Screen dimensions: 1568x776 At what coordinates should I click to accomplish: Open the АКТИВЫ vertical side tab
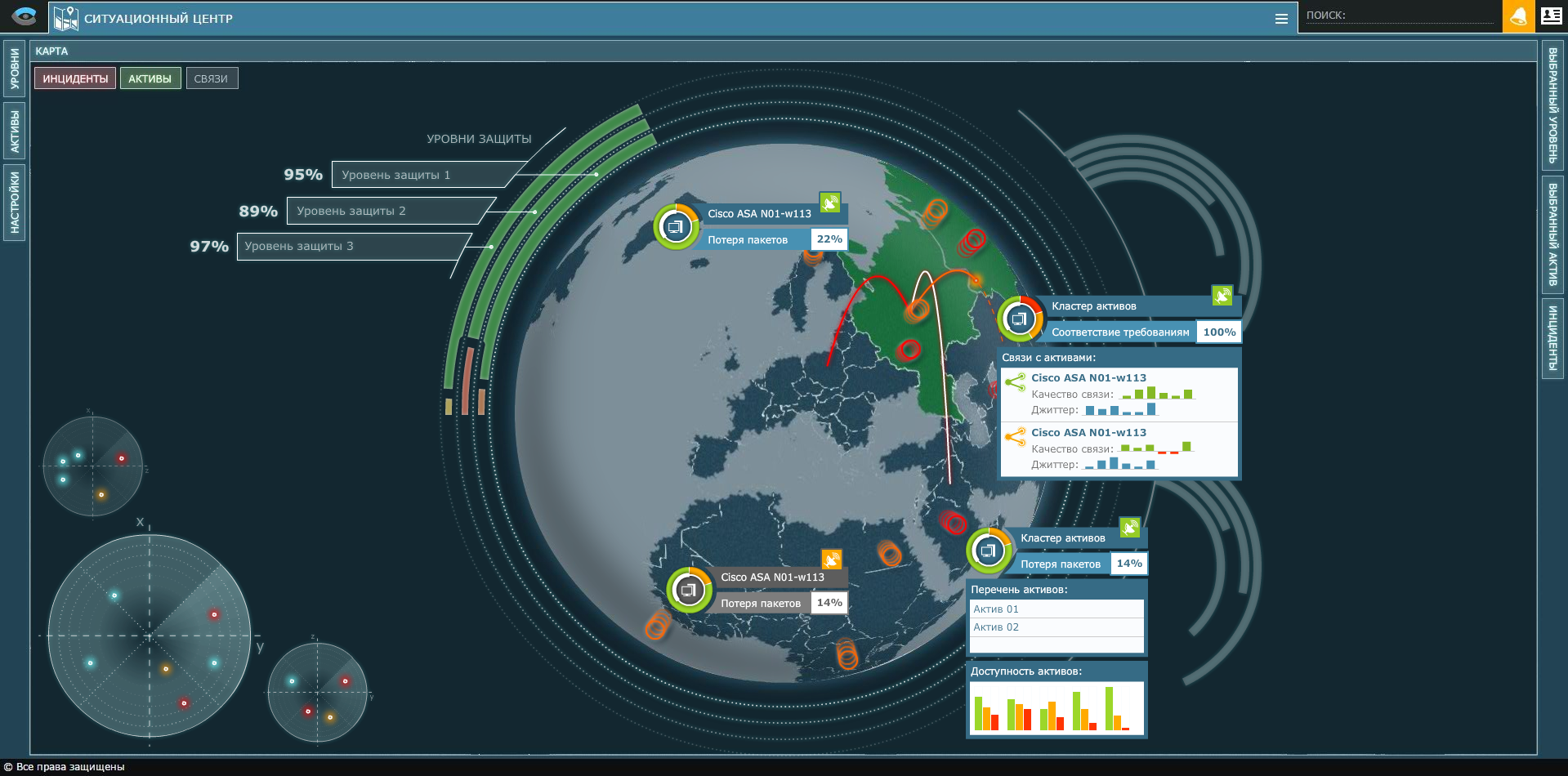(x=14, y=131)
